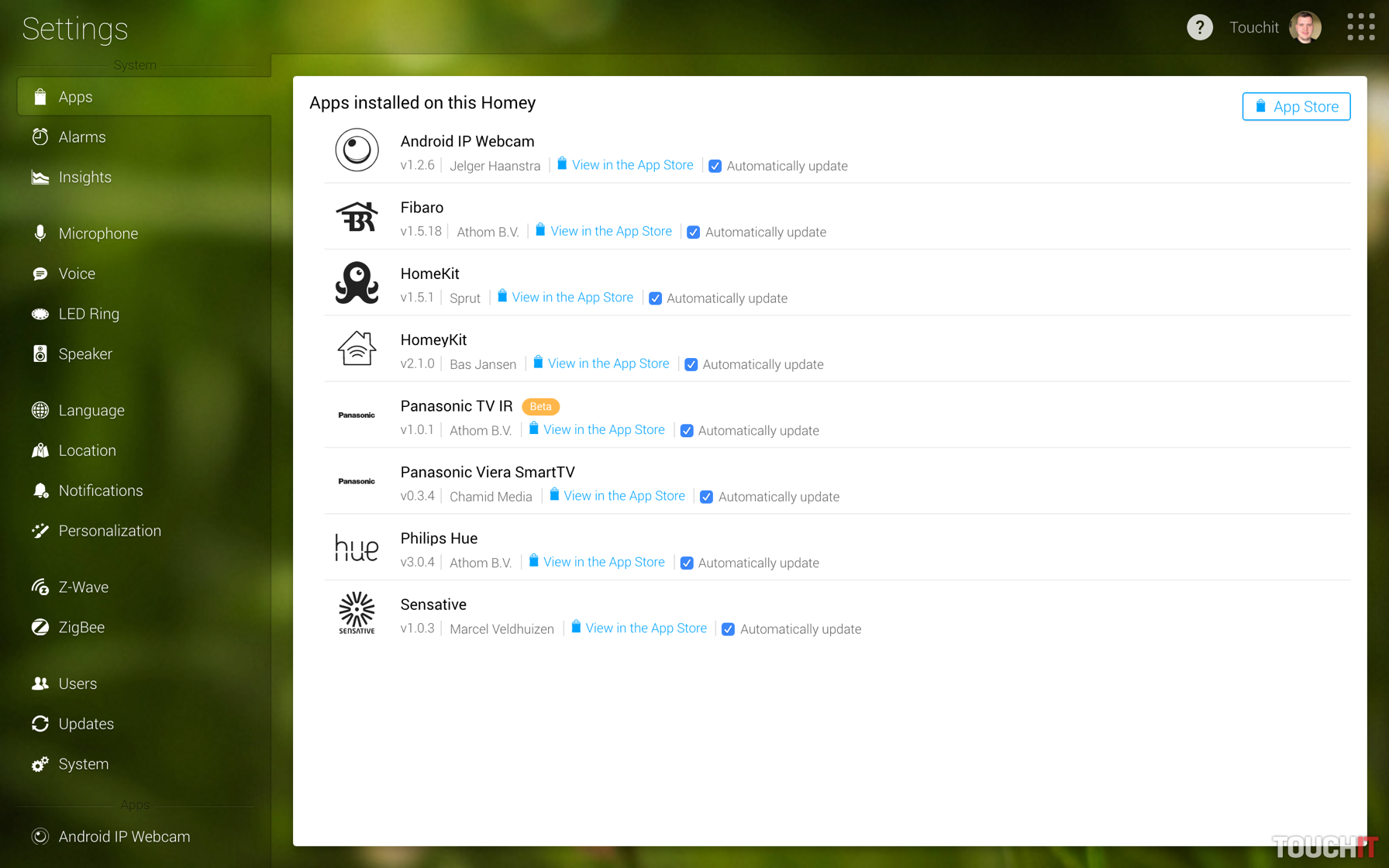Select the Sensative app icon
Viewport: 1389px width, 868px height.
pos(357,613)
